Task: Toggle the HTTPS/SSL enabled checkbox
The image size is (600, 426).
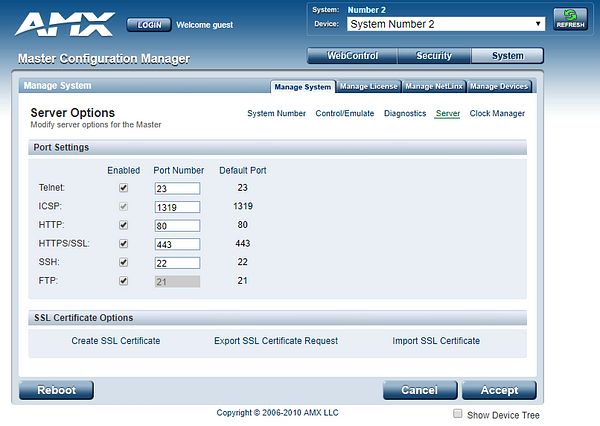Action: pyautogui.click(x=123, y=244)
